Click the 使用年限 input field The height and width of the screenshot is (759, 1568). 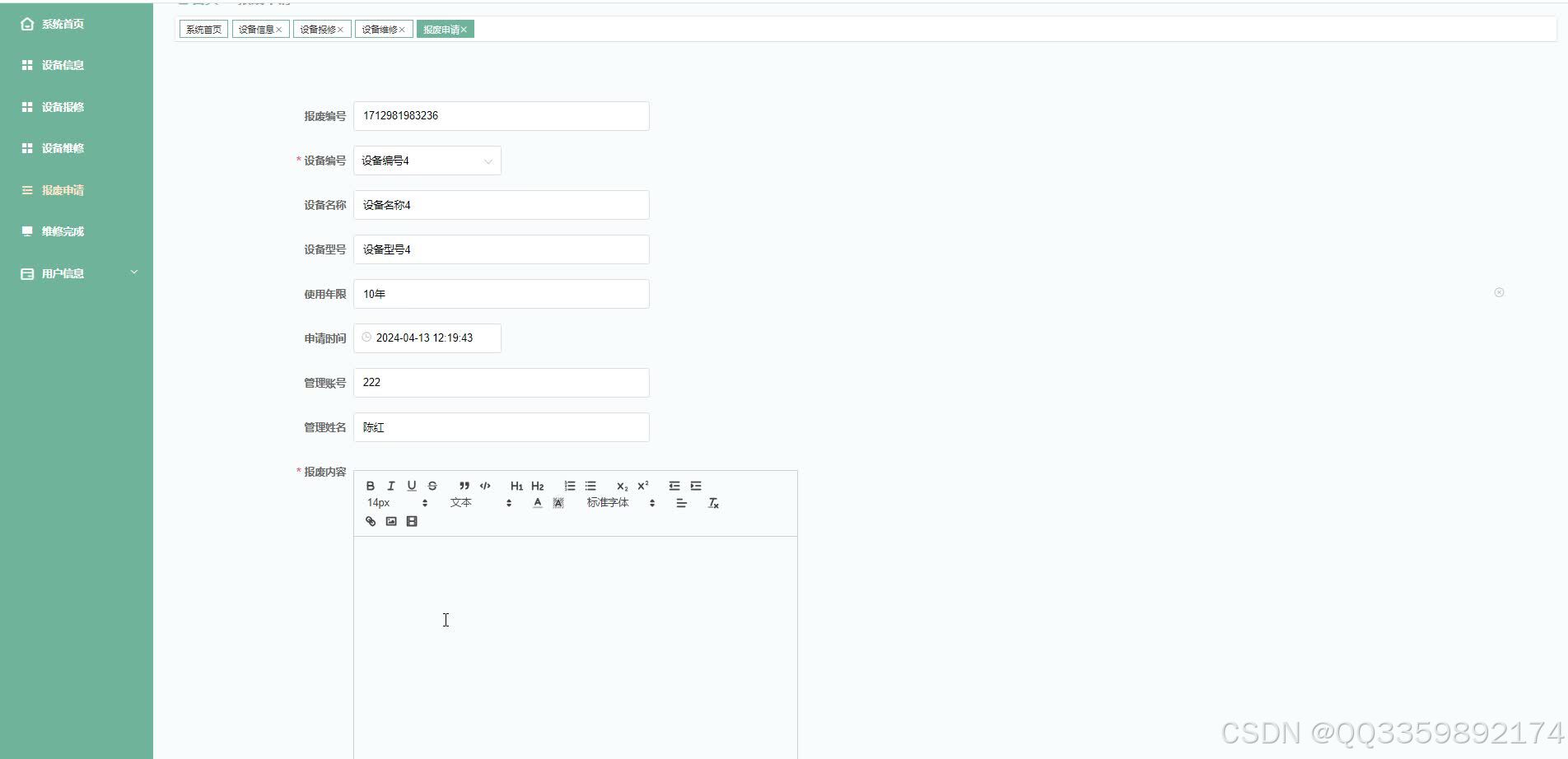coord(502,294)
